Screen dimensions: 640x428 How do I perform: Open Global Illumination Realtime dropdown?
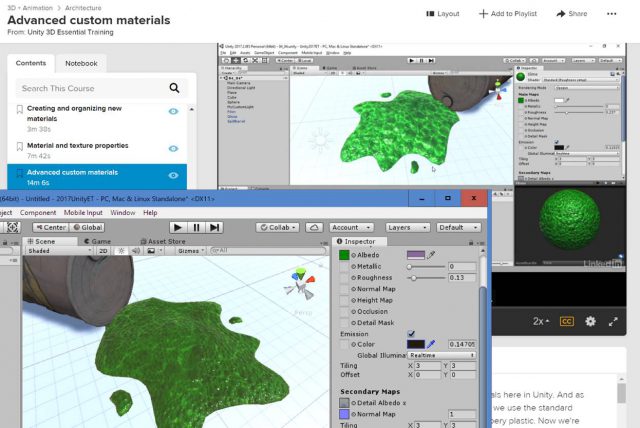(x=442, y=355)
